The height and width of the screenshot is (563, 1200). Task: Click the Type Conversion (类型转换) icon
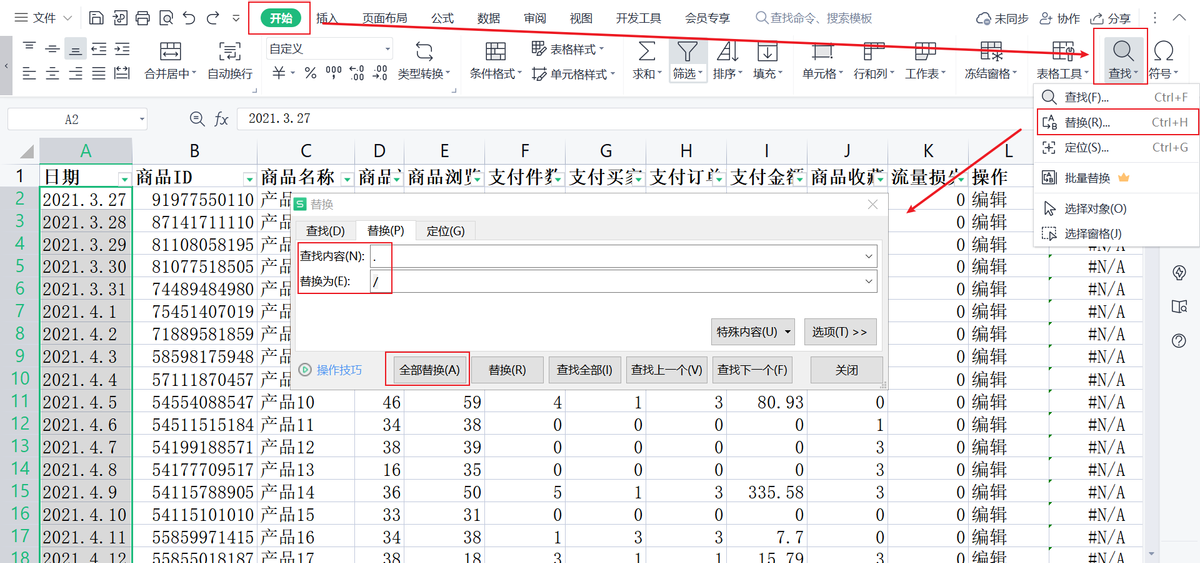point(424,52)
